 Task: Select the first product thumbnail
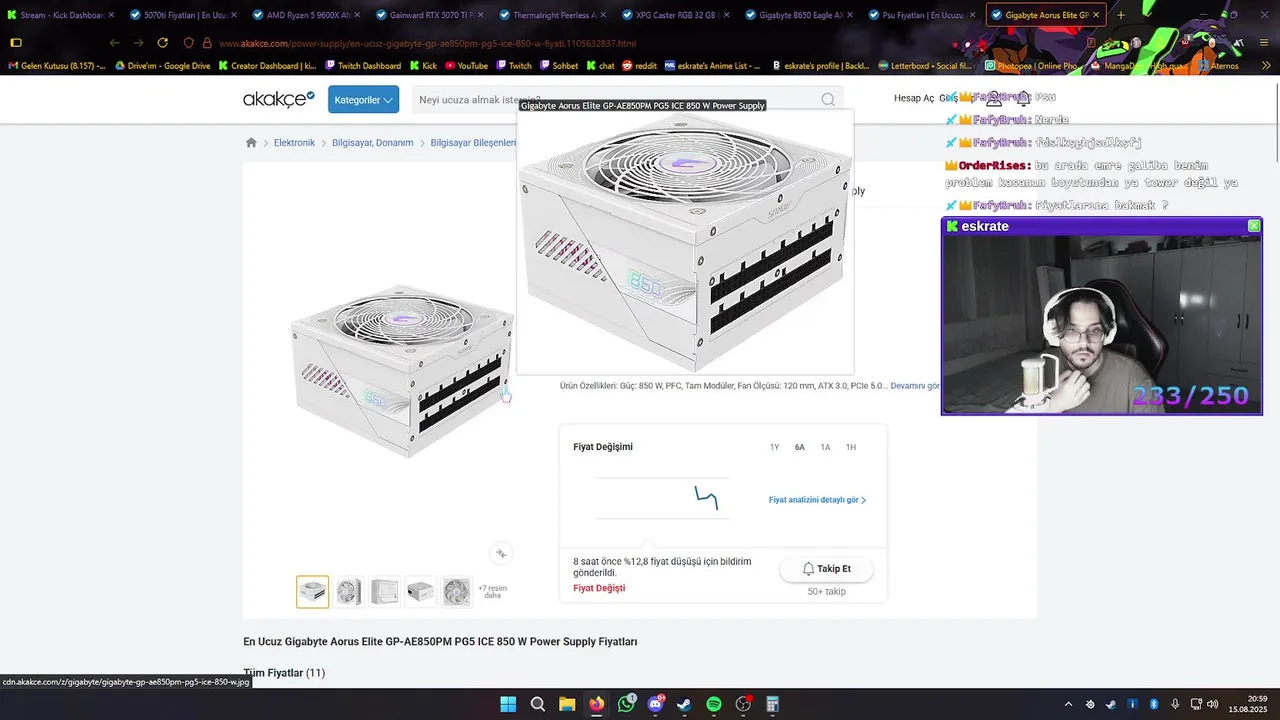click(x=312, y=592)
